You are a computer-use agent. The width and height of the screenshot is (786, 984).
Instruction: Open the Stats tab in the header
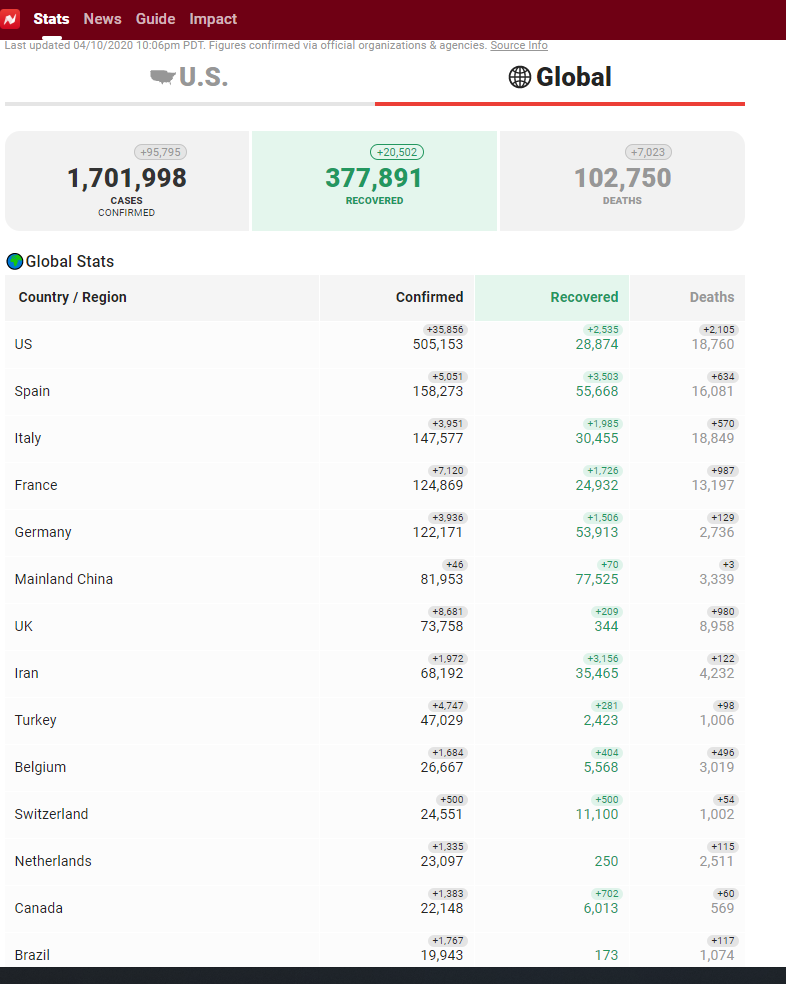coord(51,19)
